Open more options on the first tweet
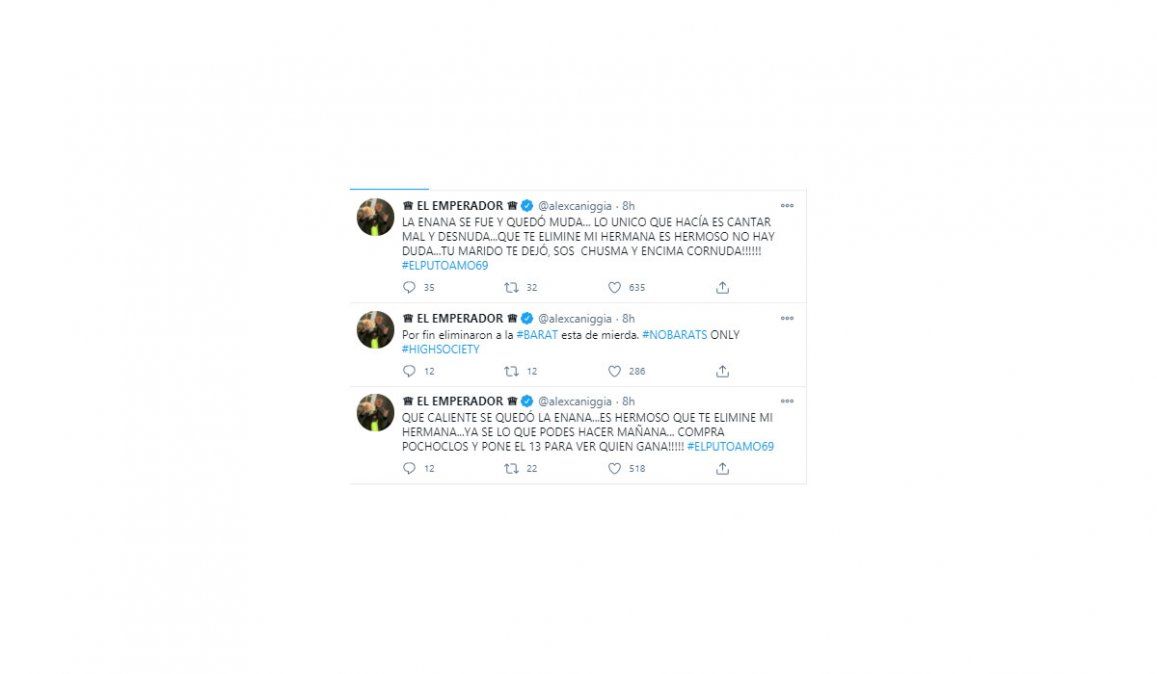The width and height of the screenshot is (1157, 674). [787, 206]
